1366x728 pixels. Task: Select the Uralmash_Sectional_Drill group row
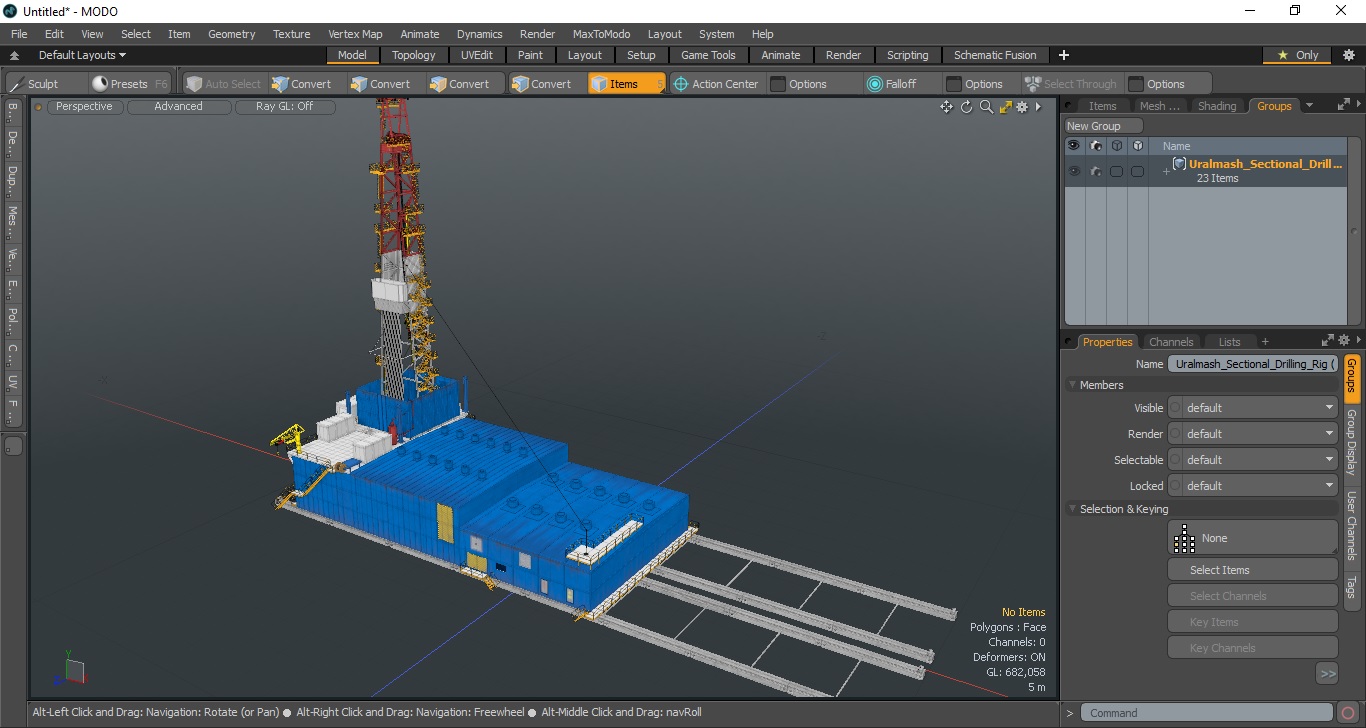(x=1206, y=171)
